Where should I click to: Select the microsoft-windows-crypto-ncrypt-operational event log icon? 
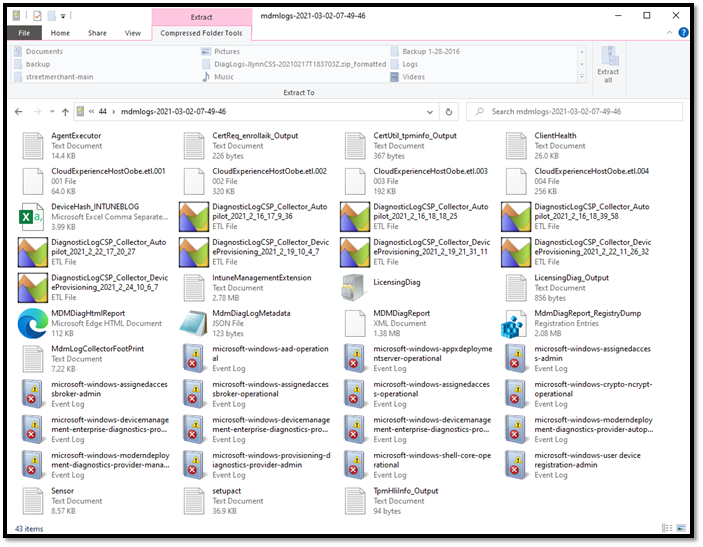pos(516,394)
